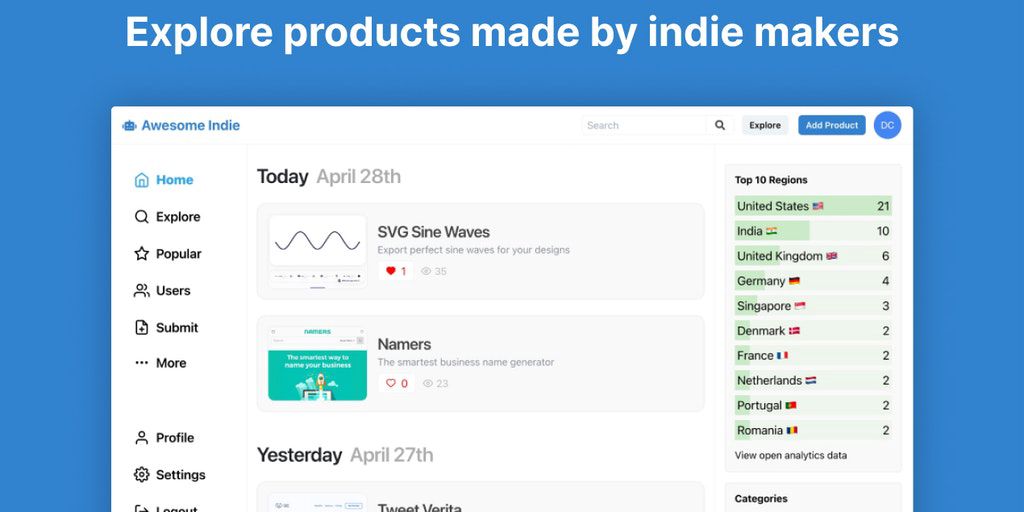Click View open analytics data link

pos(791,455)
